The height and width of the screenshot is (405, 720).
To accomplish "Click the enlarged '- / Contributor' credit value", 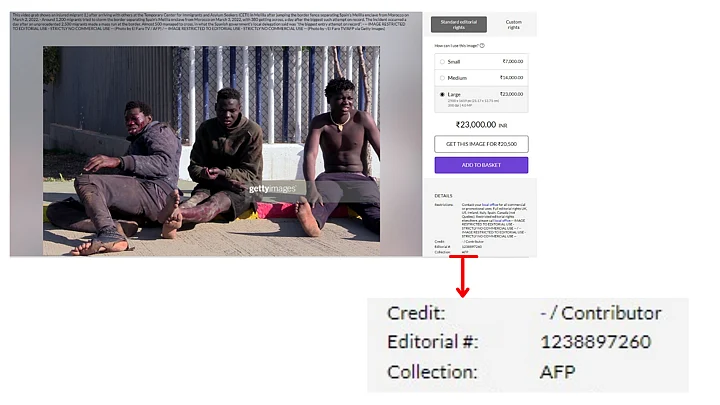I will 601,313.
